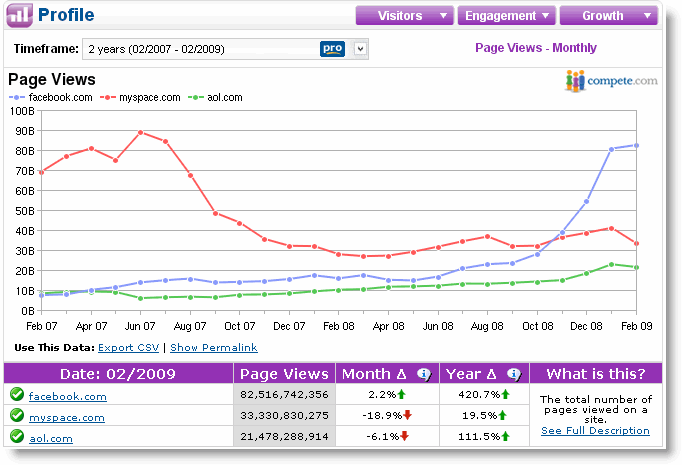Click the Feb 08 x-axis label
Image resolution: width=682 pixels, height=465 pixels.
pos(339,326)
